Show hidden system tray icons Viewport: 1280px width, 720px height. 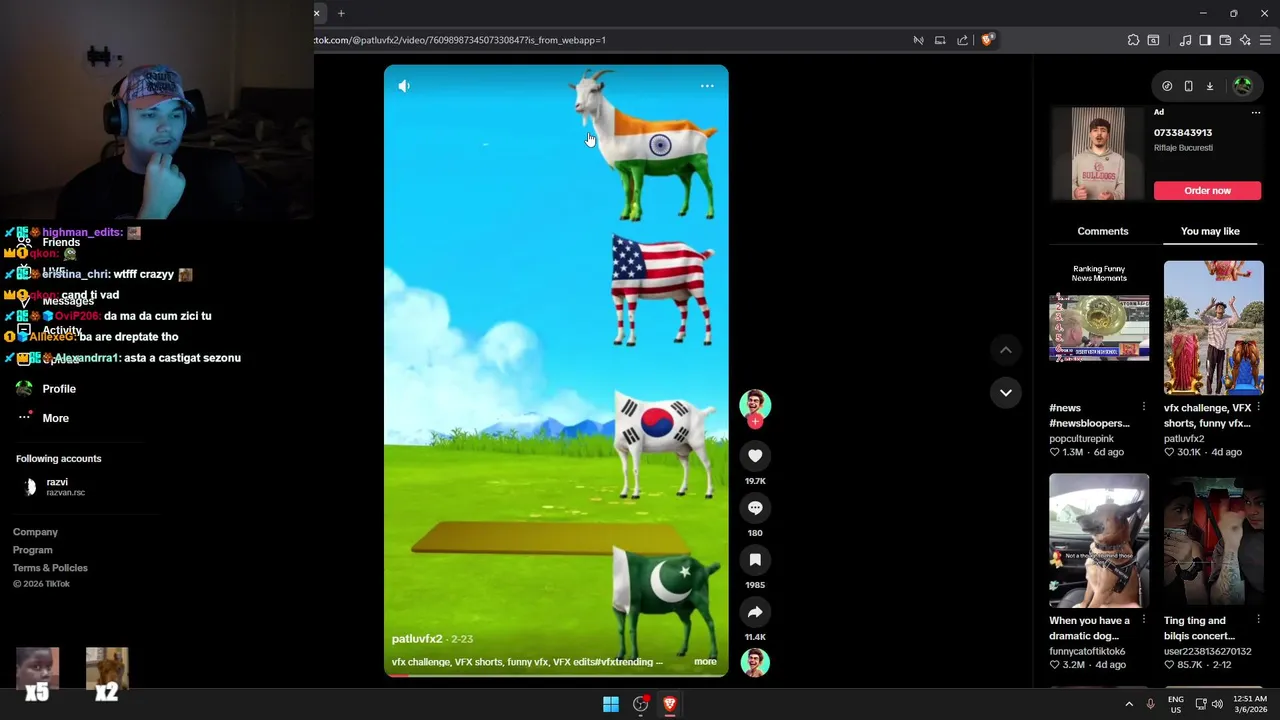click(1129, 704)
